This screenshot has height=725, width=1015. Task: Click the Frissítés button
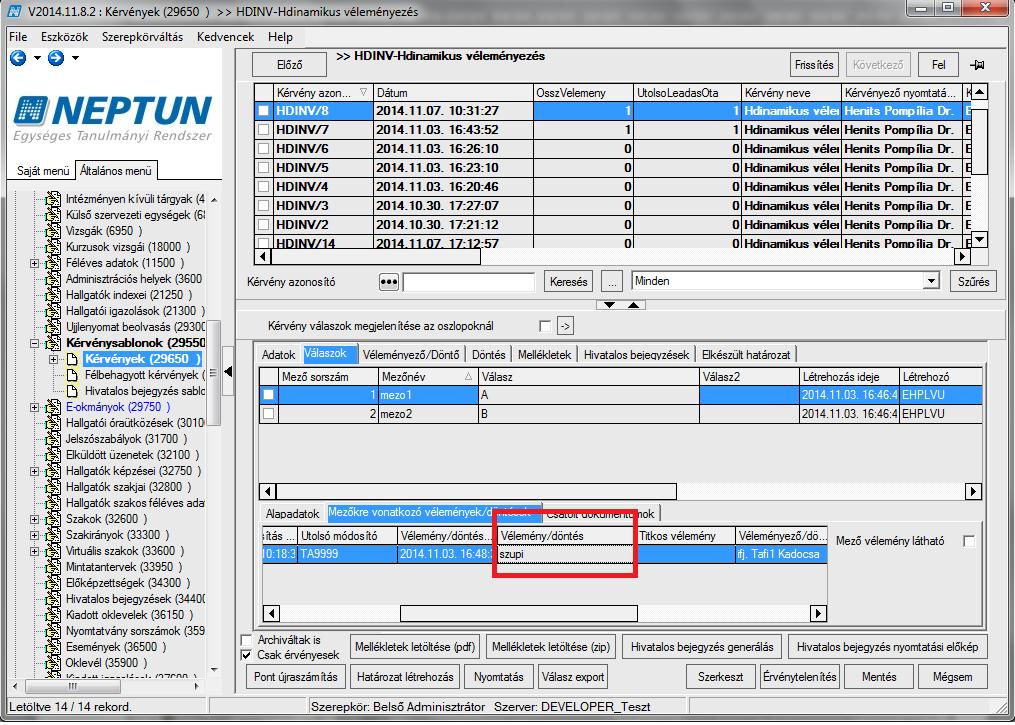[814, 65]
